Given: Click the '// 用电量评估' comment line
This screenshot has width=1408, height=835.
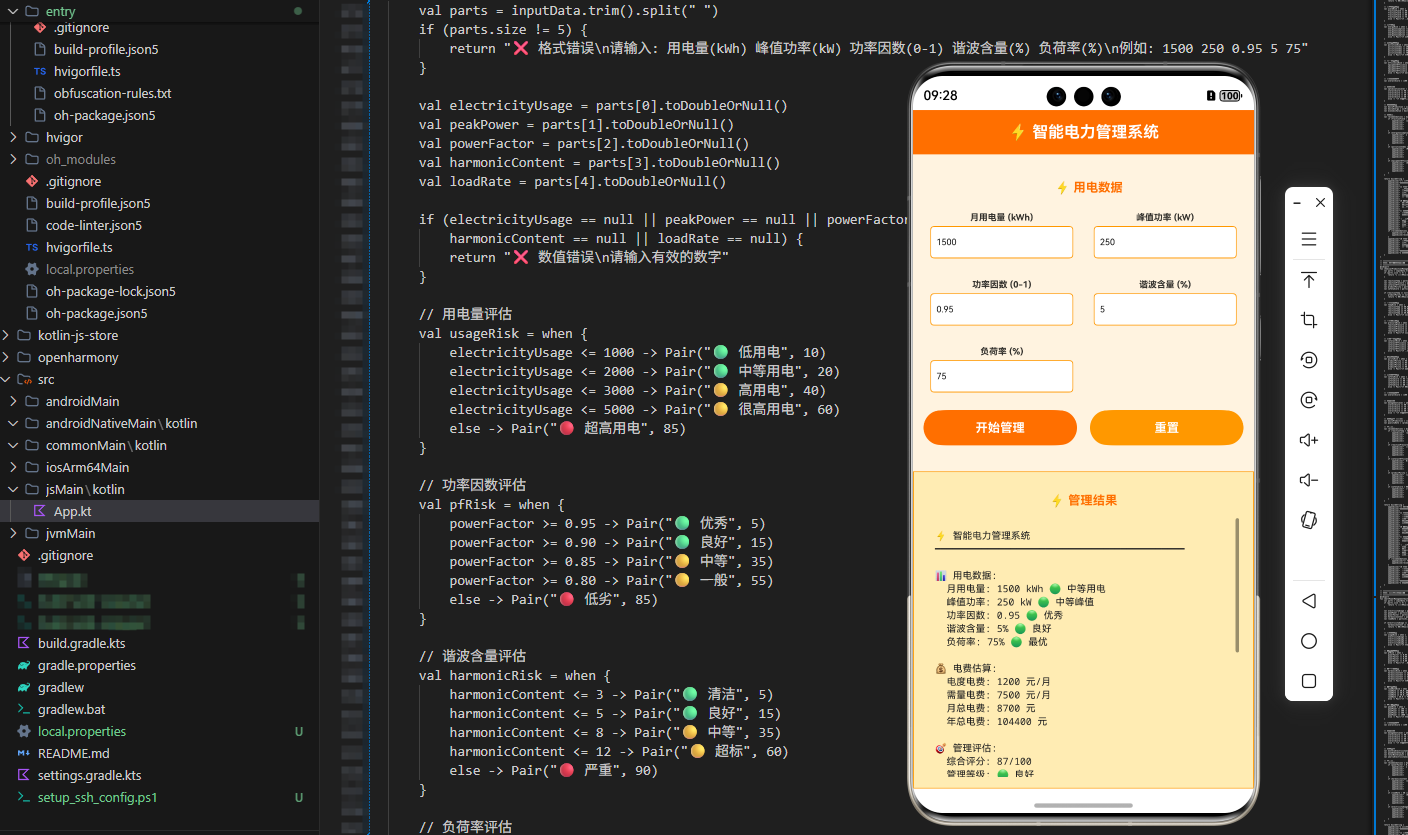Looking at the screenshot, I should coord(465,314).
